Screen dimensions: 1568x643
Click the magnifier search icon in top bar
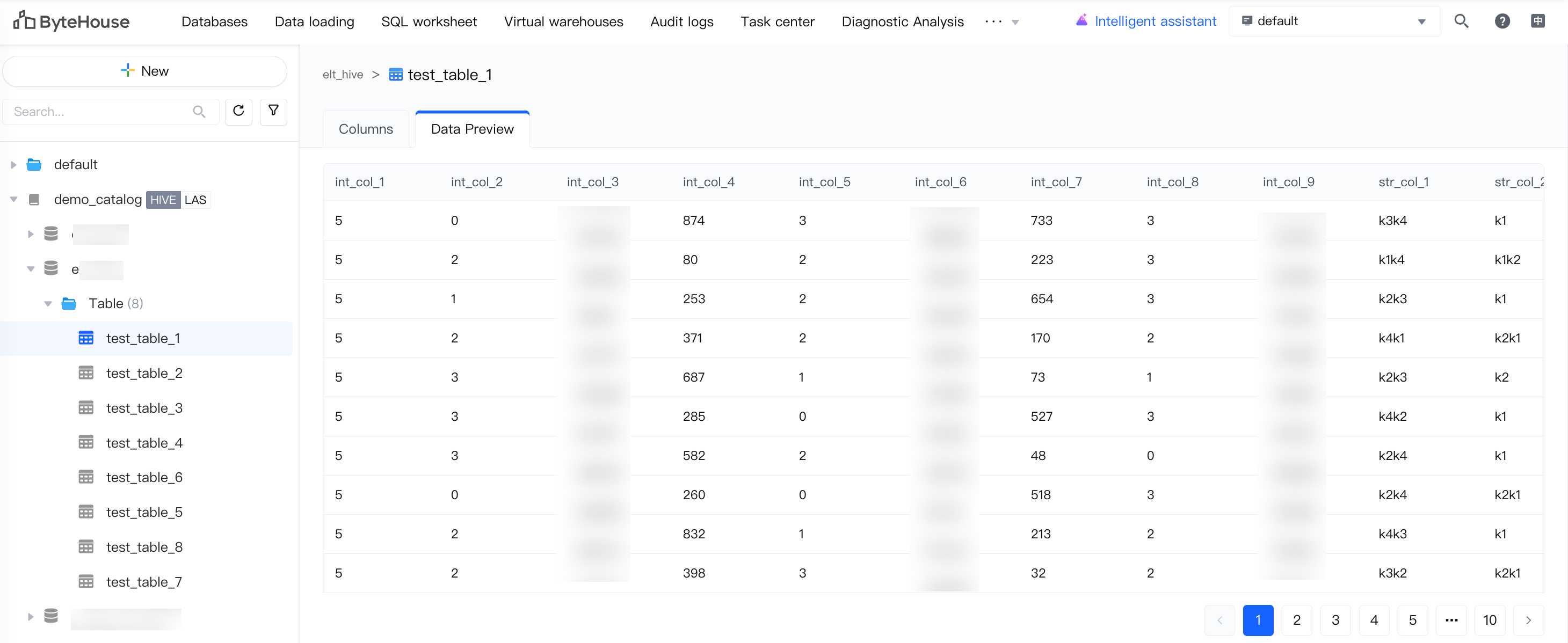pyautogui.click(x=1461, y=21)
